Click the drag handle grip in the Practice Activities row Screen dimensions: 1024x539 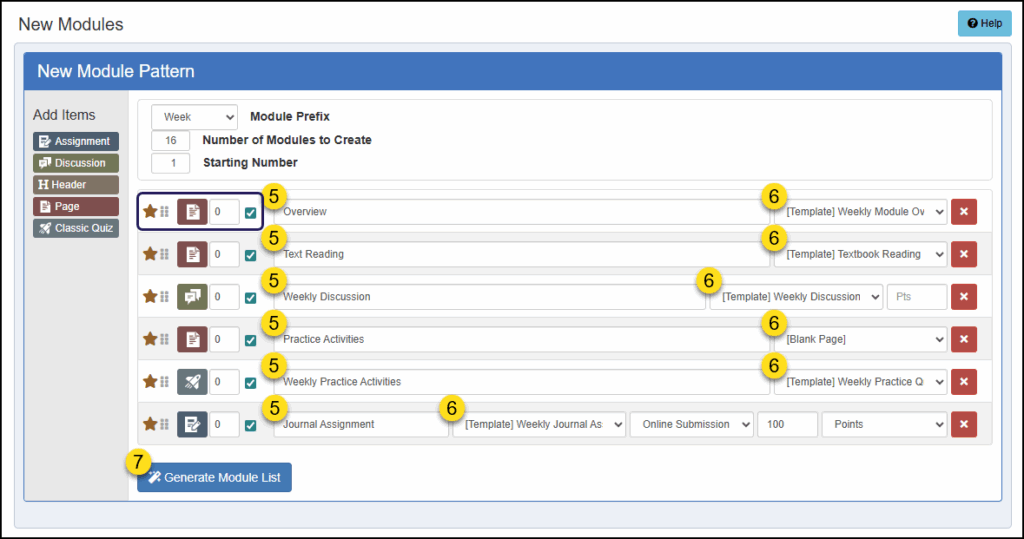[x=165, y=339]
